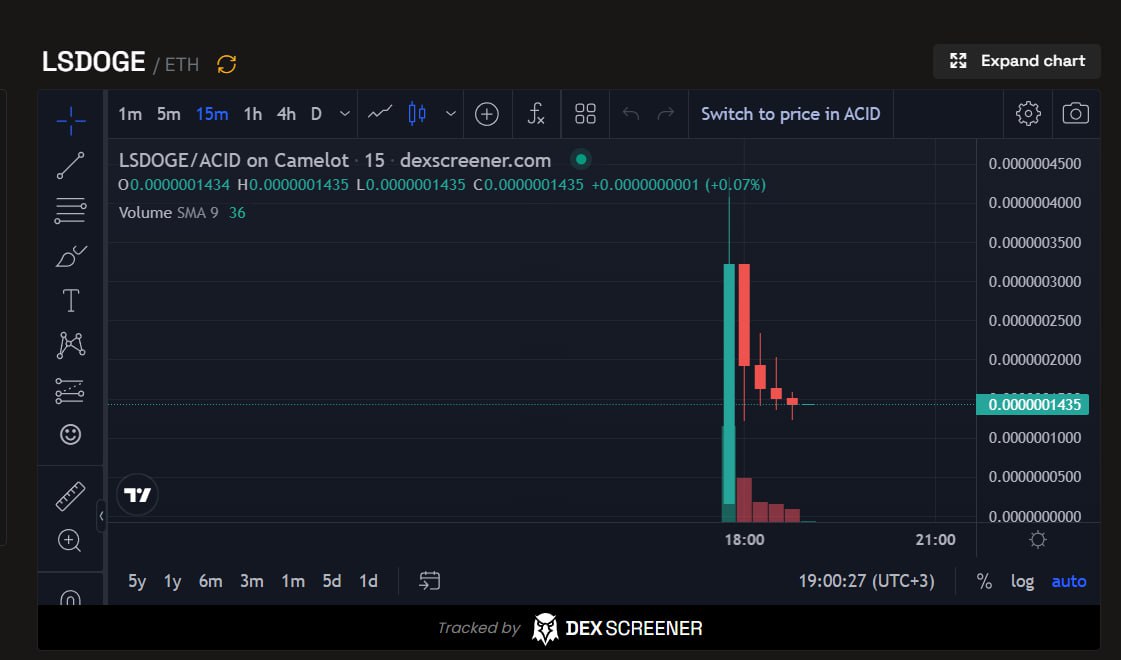Activate the zoom in tool

point(70,541)
